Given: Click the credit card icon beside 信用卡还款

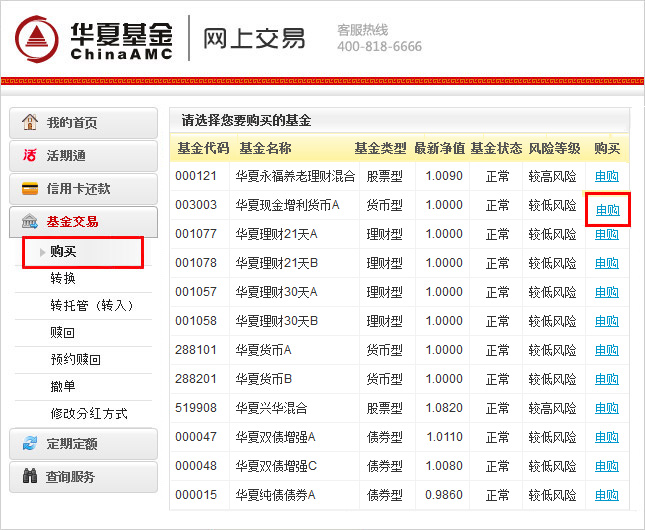Looking at the screenshot, I should tap(30, 188).
